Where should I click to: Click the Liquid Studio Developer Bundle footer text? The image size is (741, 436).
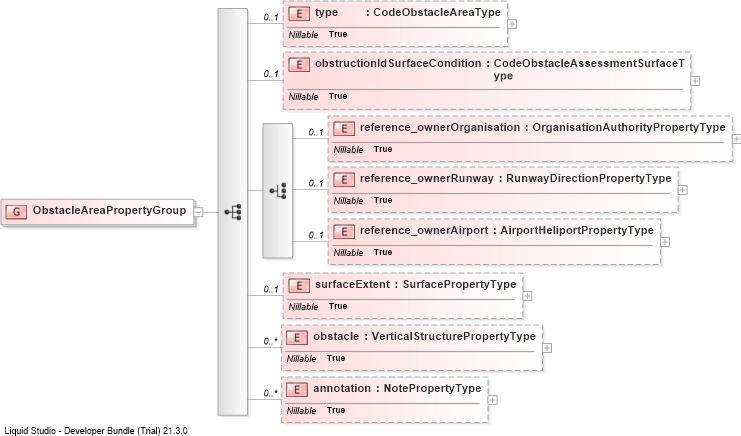96,431
